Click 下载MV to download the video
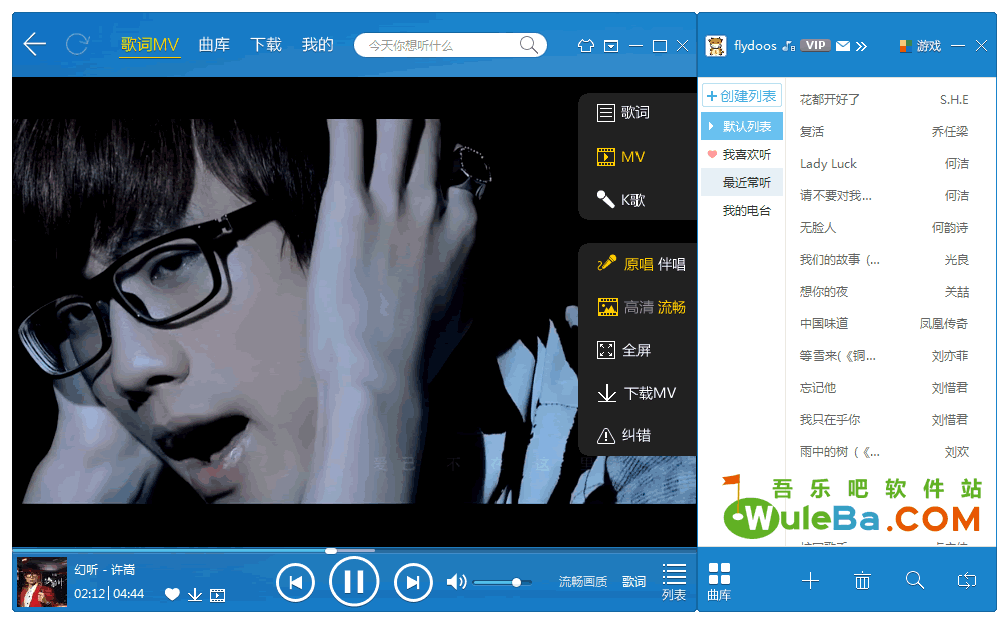Image resolution: width=1007 pixels, height=624 pixels. coord(636,393)
